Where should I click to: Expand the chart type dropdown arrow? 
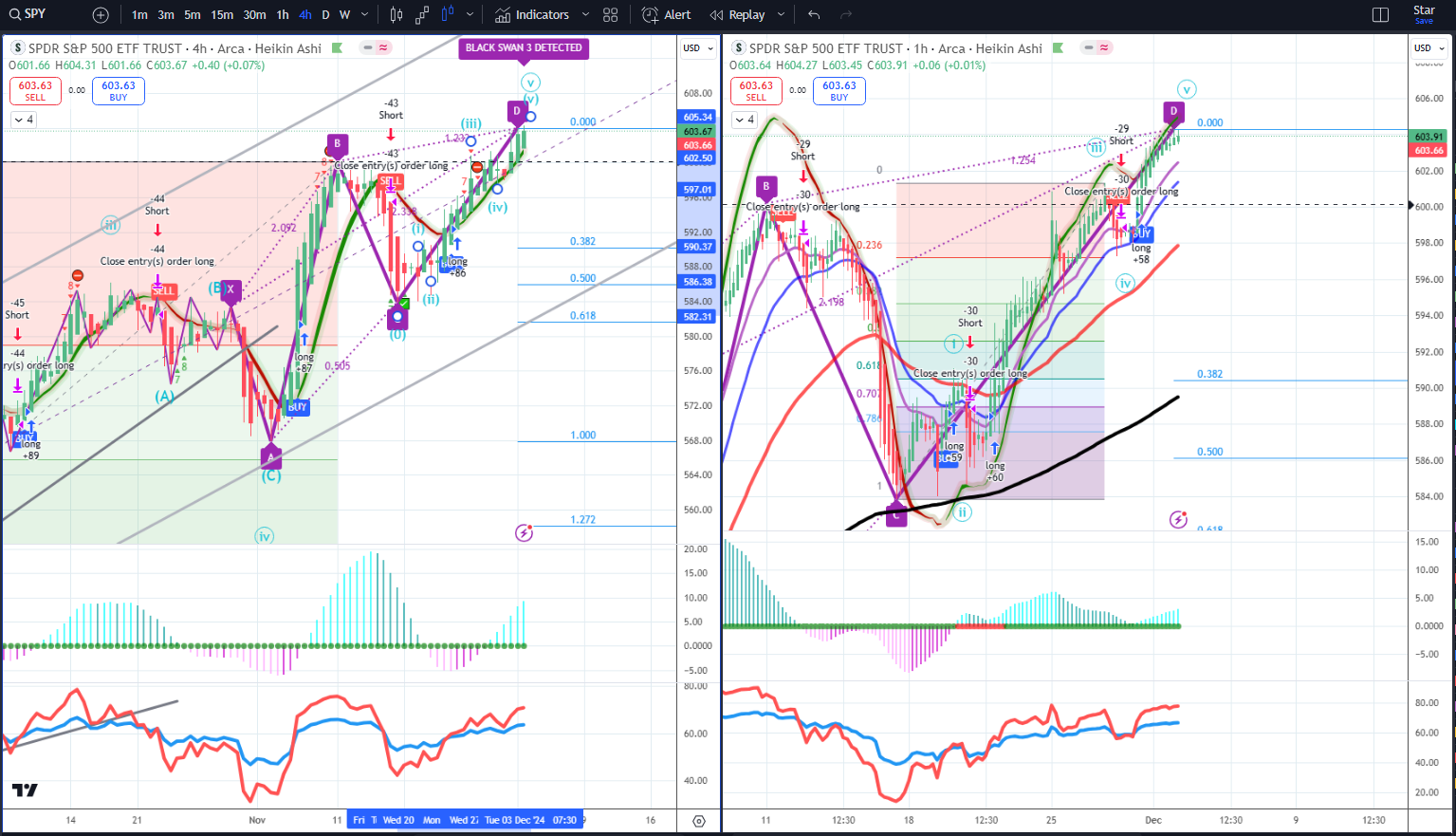tap(471, 15)
